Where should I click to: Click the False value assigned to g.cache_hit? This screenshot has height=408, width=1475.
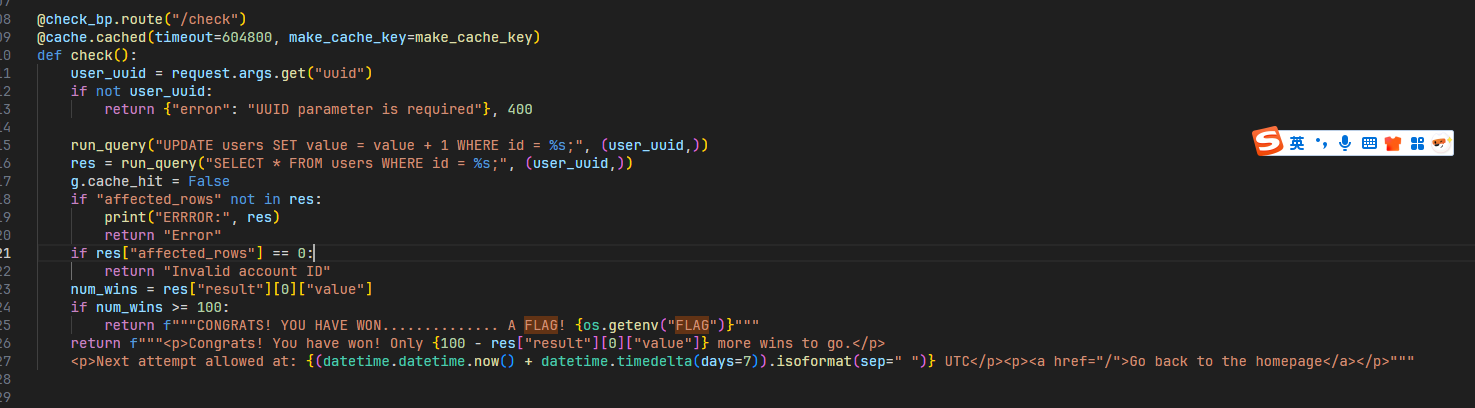click(209, 181)
